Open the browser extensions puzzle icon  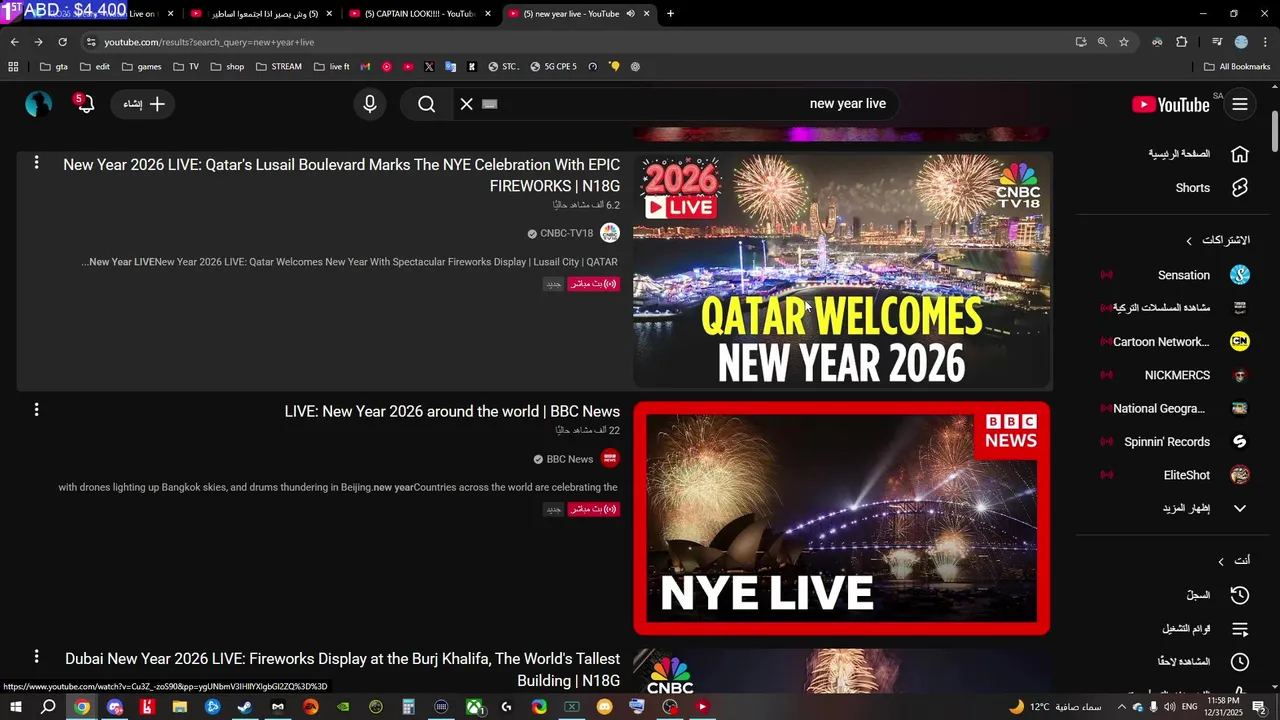click(x=1181, y=42)
